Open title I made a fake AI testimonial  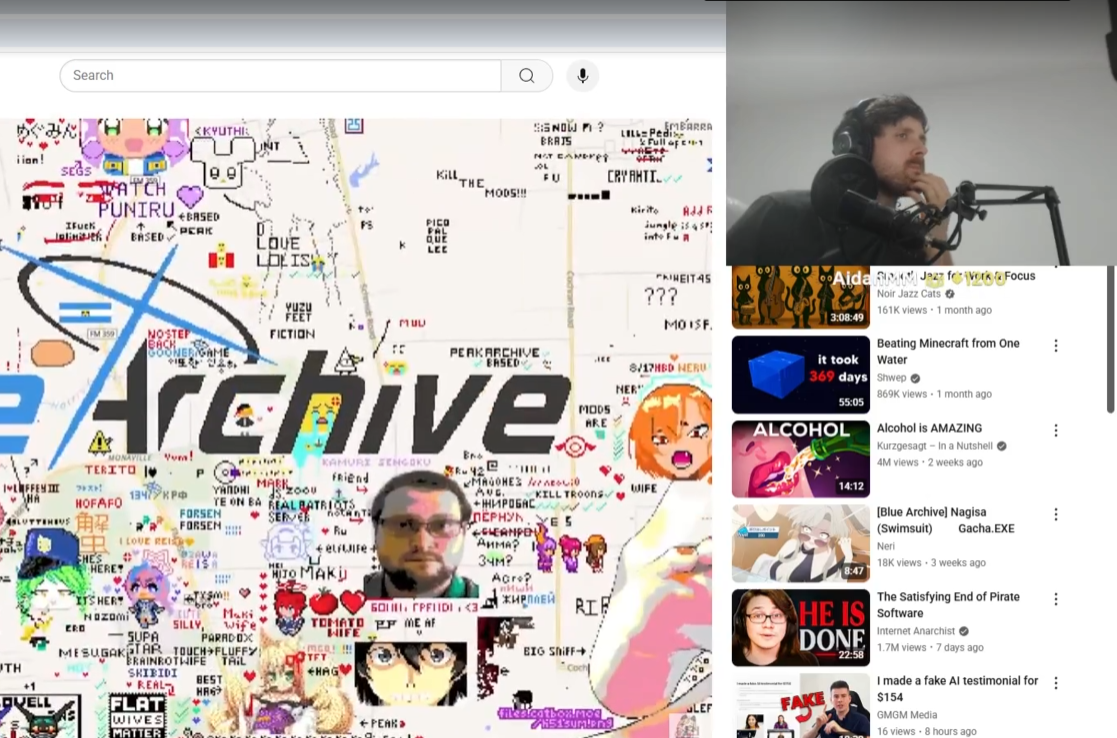pyautogui.click(x=957, y=689)
